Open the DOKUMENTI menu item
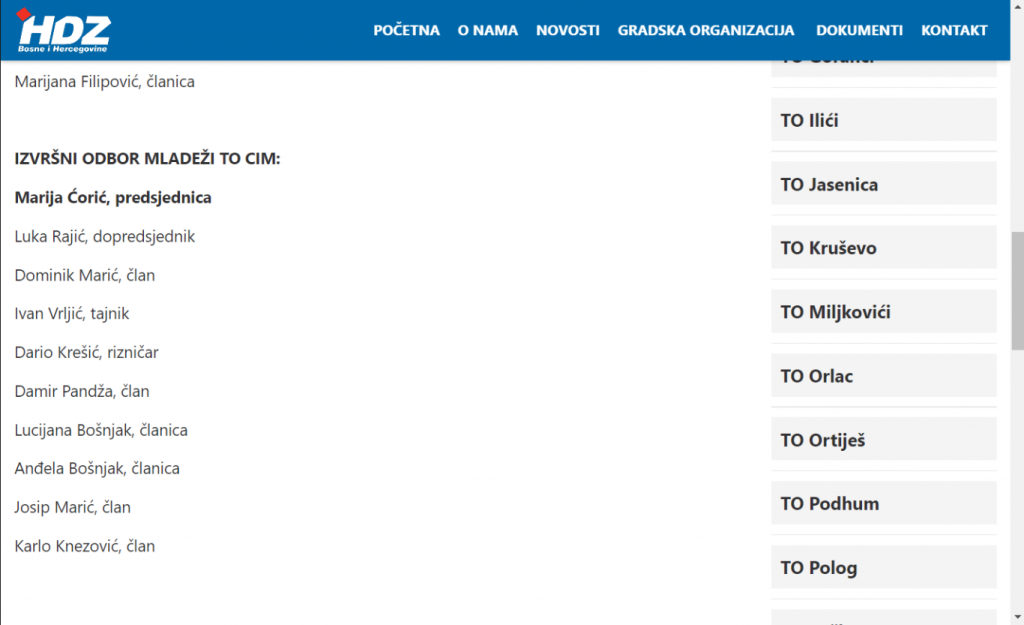Image resolution: width=1024 pixels, height=625 pixels. pos(859,30)
